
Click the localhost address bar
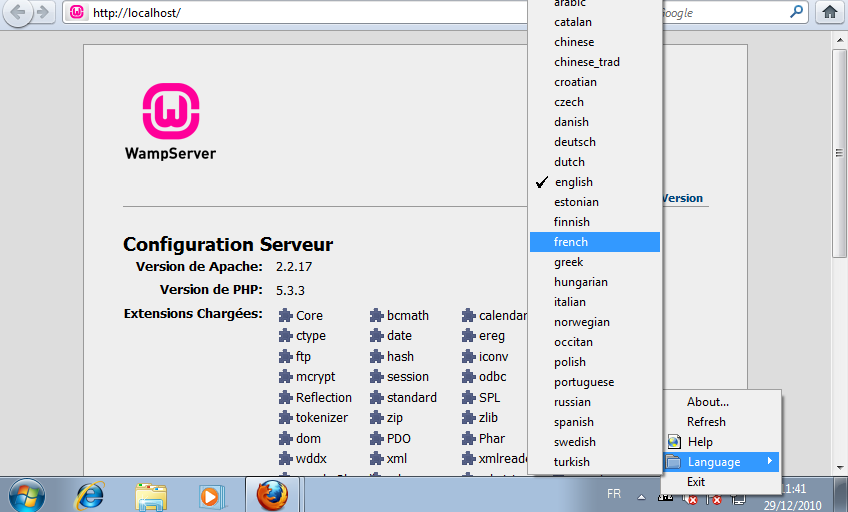(x=300, y=13)
